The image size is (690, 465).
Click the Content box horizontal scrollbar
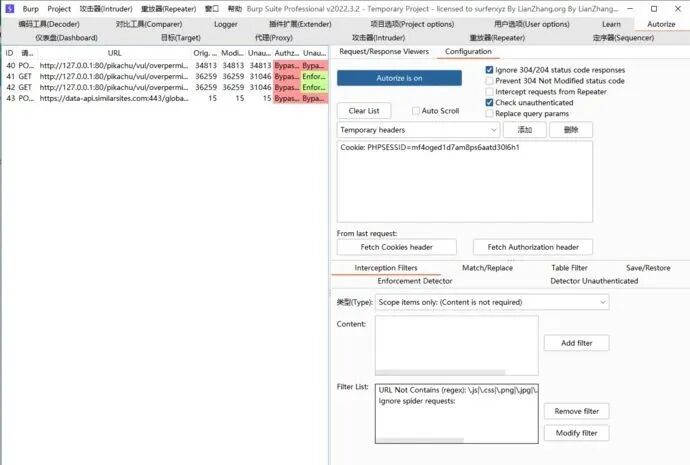440,373
